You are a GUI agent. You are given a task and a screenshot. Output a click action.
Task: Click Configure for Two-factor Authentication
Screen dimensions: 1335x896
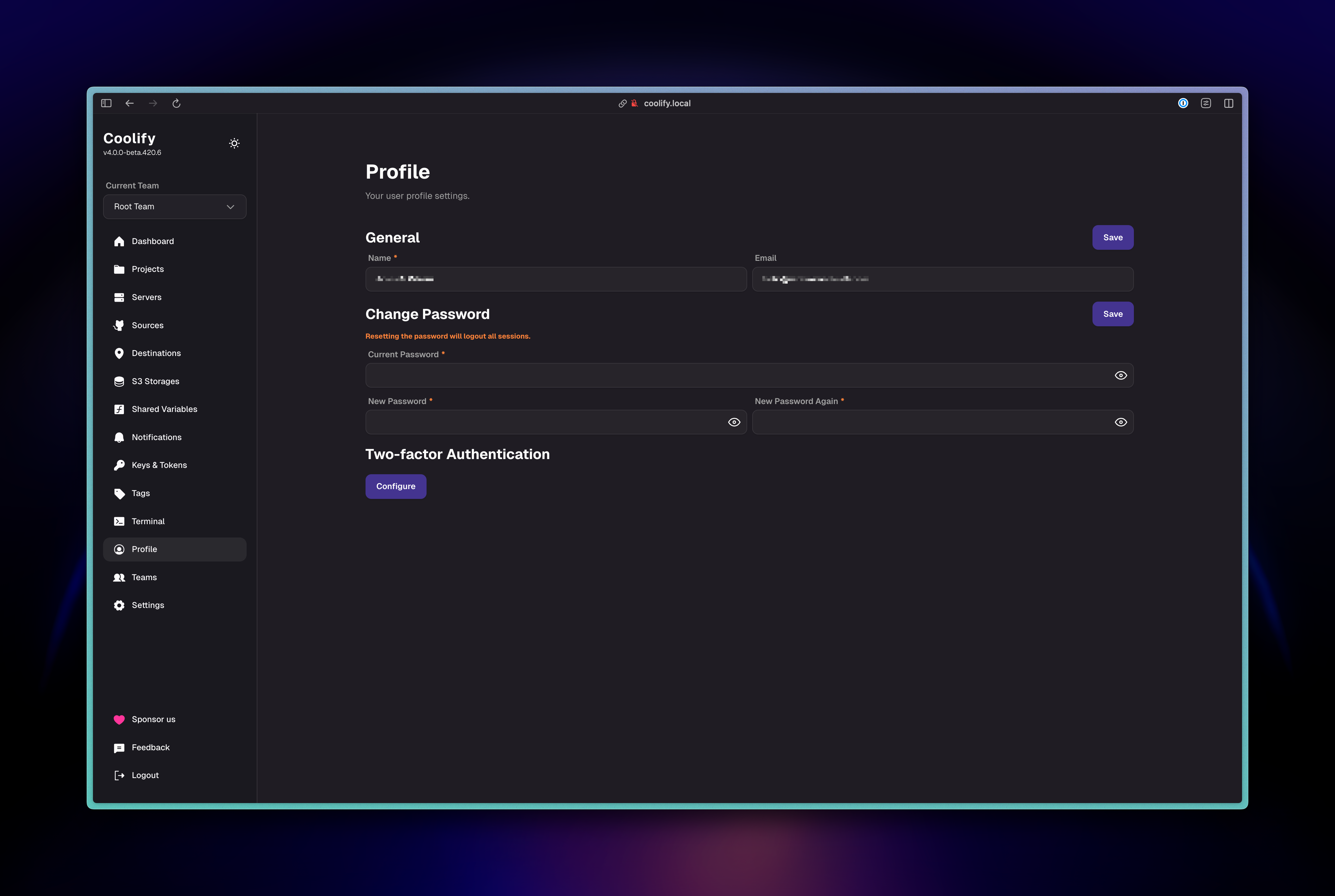396,486
